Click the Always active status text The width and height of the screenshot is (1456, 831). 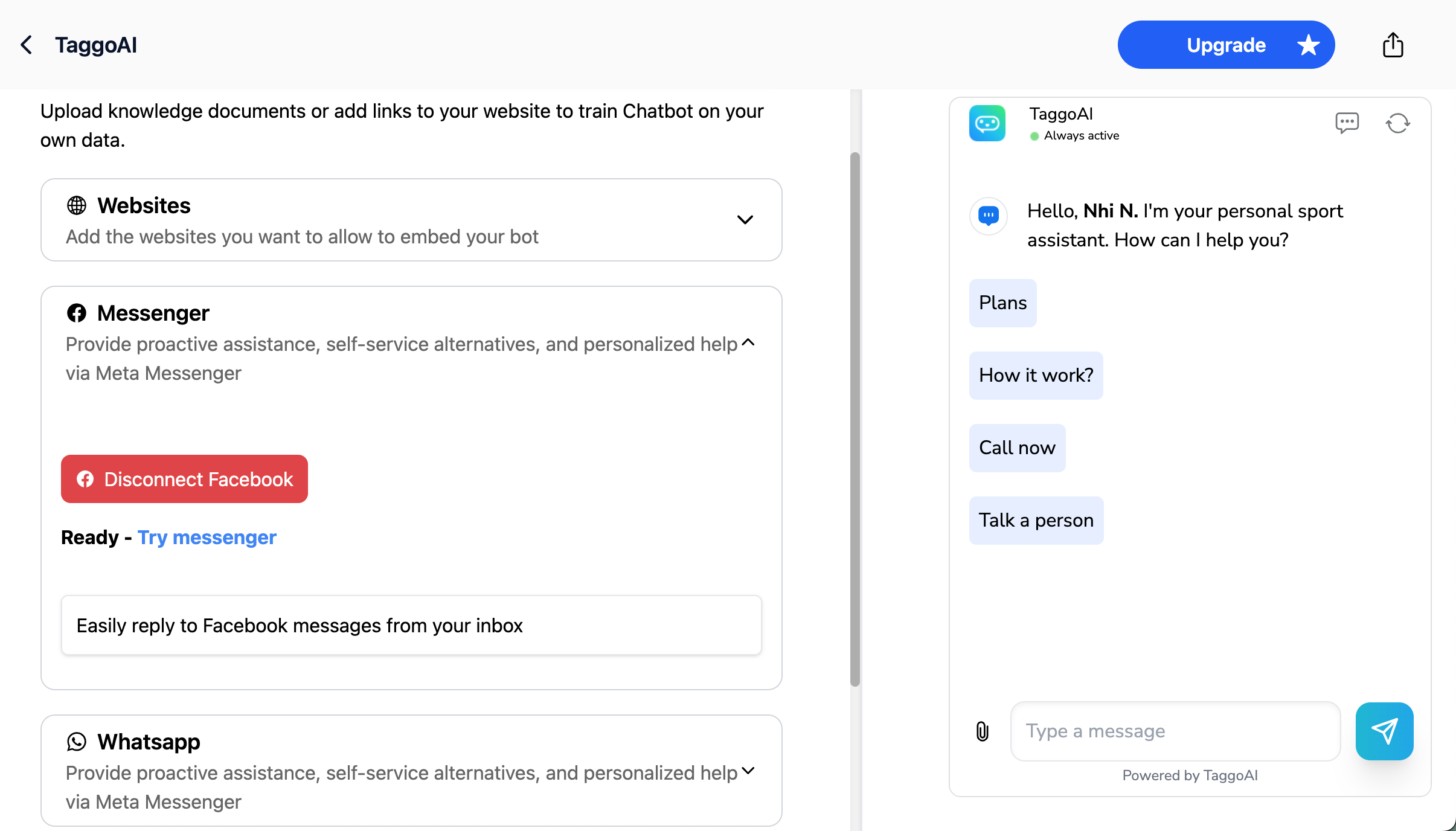pos(1082,135)
